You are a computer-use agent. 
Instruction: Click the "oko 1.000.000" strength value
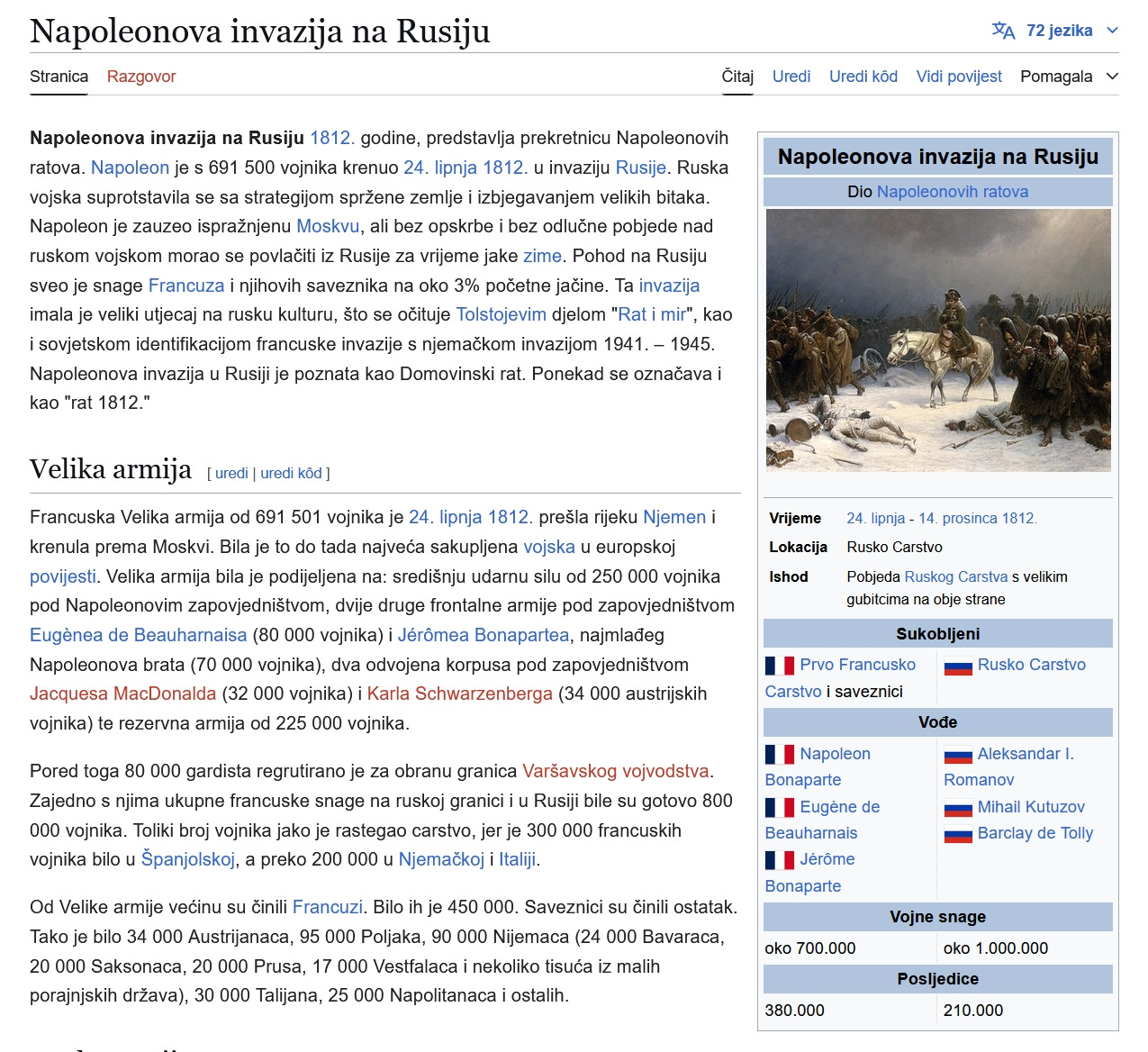996,948
